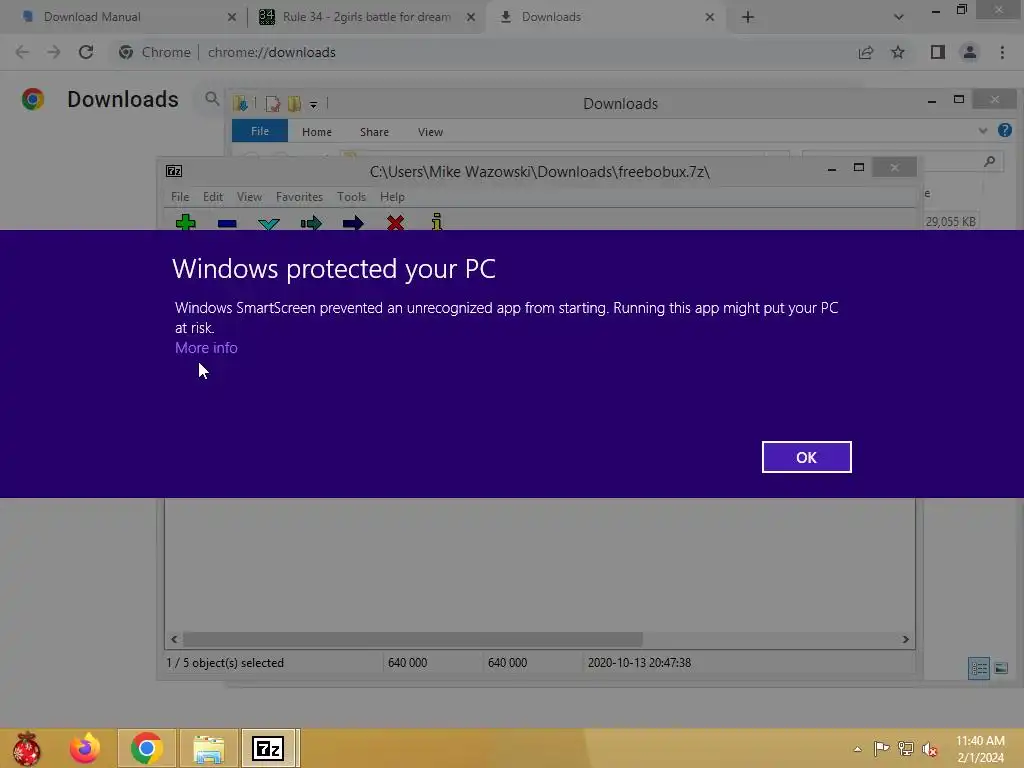Click the 7-Zip Move arrow icon
Image resolution: width=1024 pixels, height=768 pixels.
[x=353, y=223]
